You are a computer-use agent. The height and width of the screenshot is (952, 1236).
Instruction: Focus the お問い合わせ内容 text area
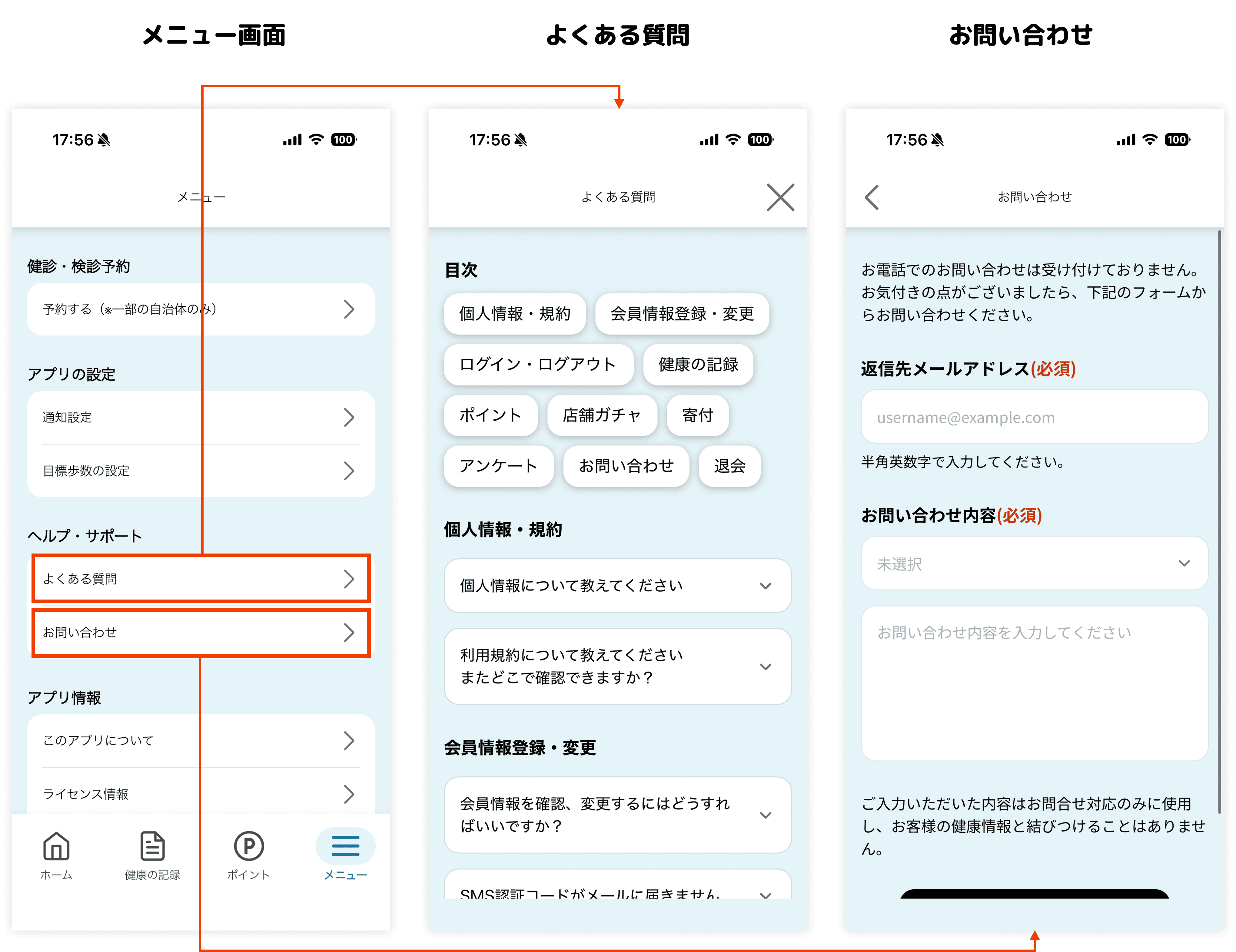(x=1034, y=683)
